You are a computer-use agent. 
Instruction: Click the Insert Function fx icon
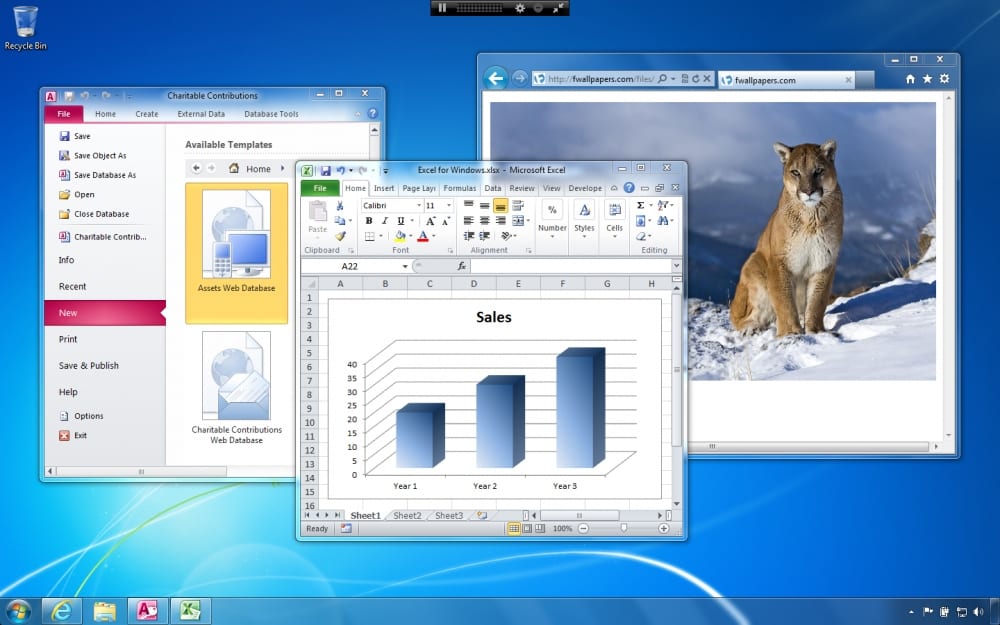tap(462, 266)
